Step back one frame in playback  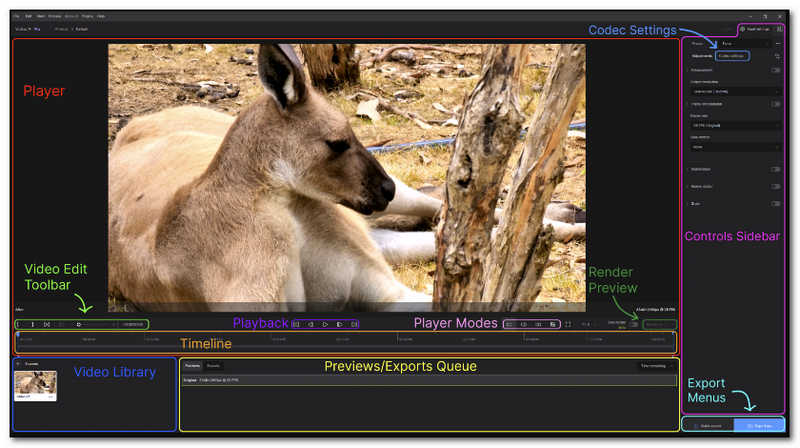pos(311,324)
